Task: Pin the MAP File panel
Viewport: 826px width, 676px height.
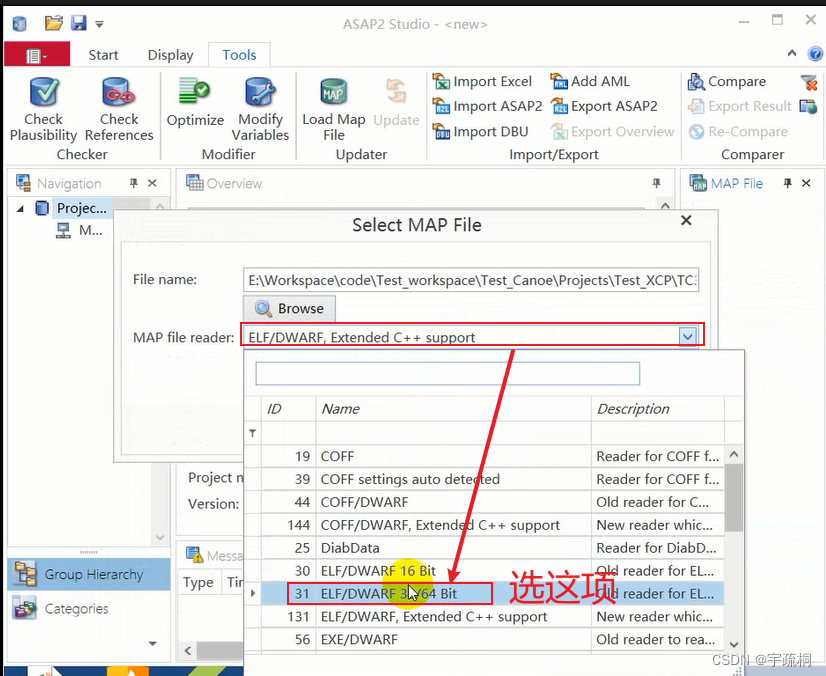Action: point(788,183)
